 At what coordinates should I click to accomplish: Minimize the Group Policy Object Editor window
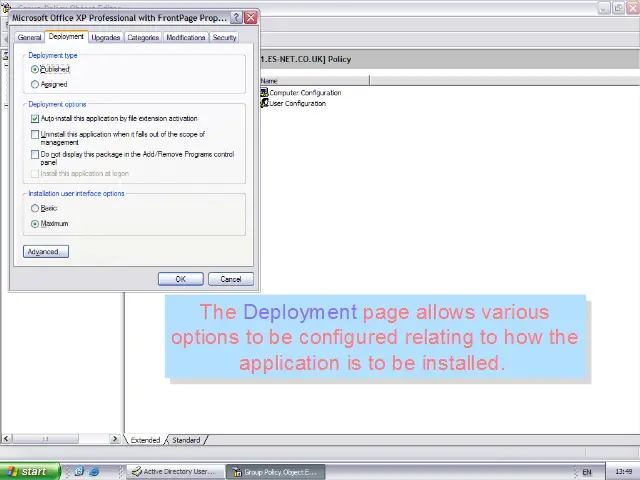(604, 8)
